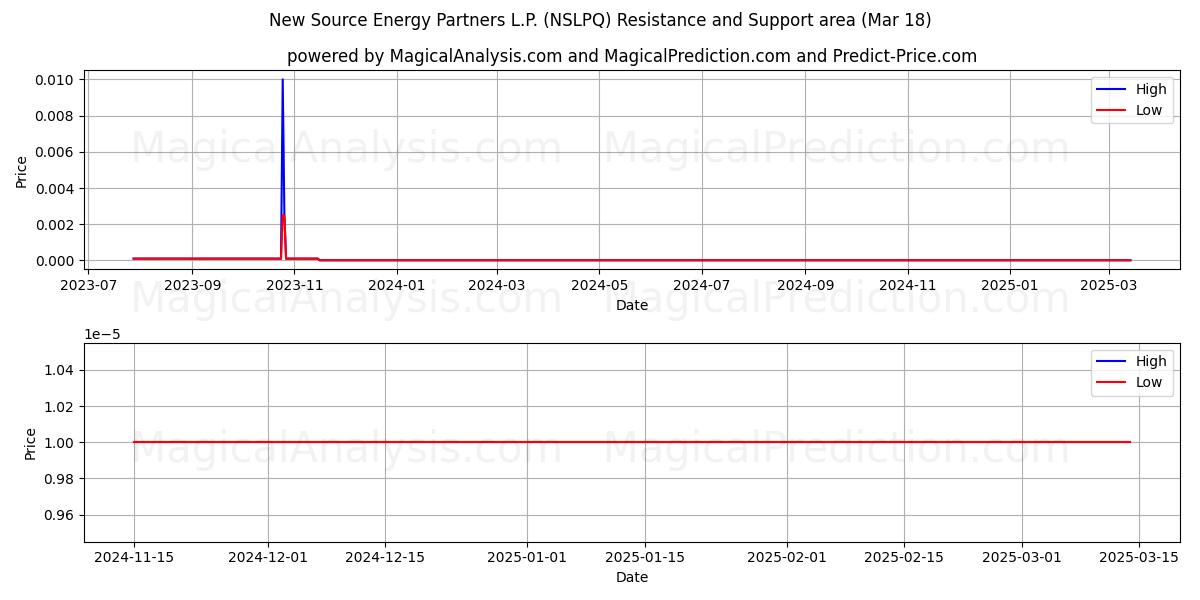Viewport: 1200px width, 600px height.
Task: Click the 2023-11 x-axis tick label
Action: 294,285
